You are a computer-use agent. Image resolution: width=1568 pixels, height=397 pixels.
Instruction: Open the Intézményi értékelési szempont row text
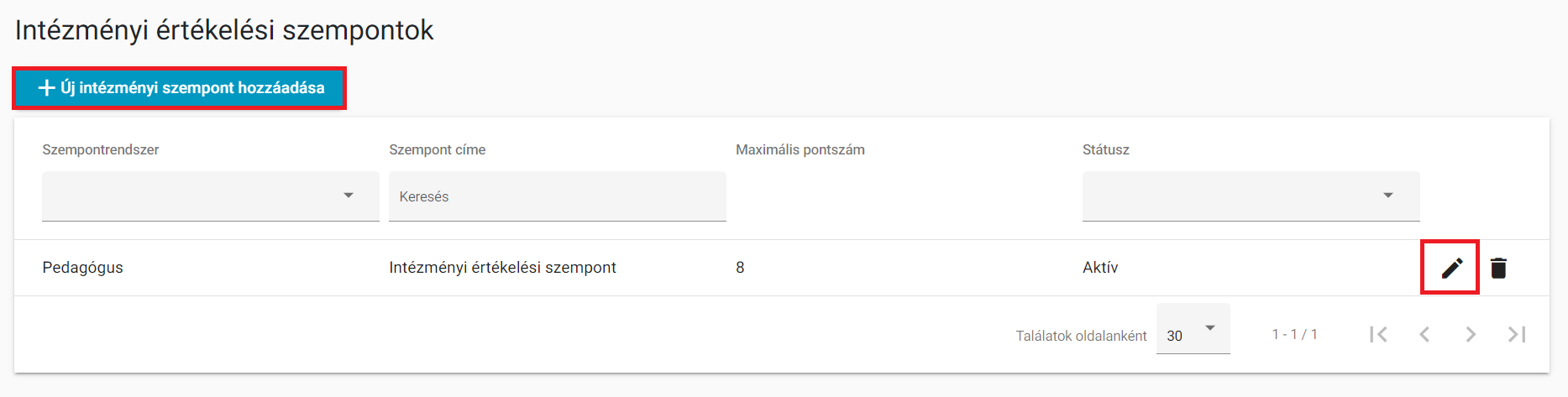click(502, 268)
